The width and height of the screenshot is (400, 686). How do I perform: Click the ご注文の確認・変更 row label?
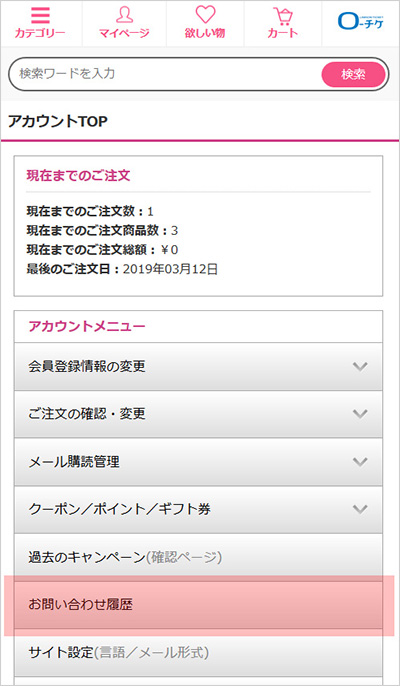point(87,414)
